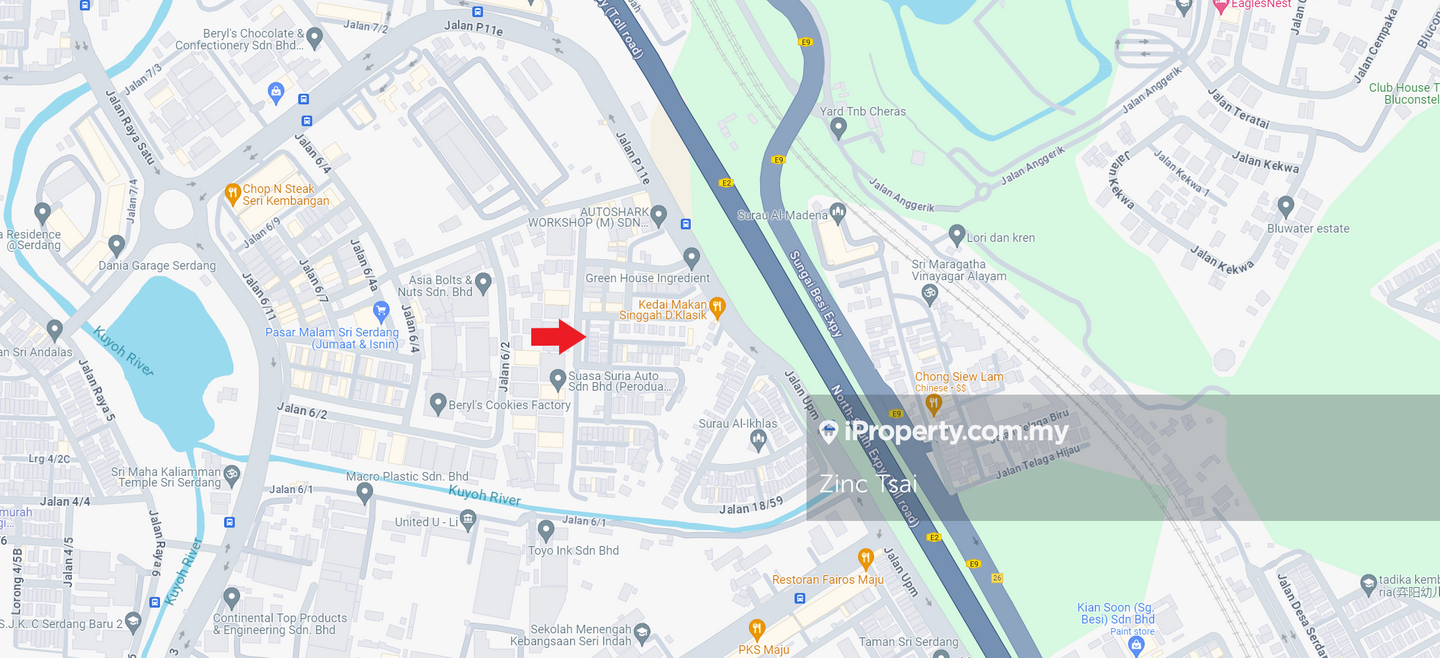The image size is (1440, 658).
Task: Click the Chop N Steak restaurant pin
Action: [232, 191]
